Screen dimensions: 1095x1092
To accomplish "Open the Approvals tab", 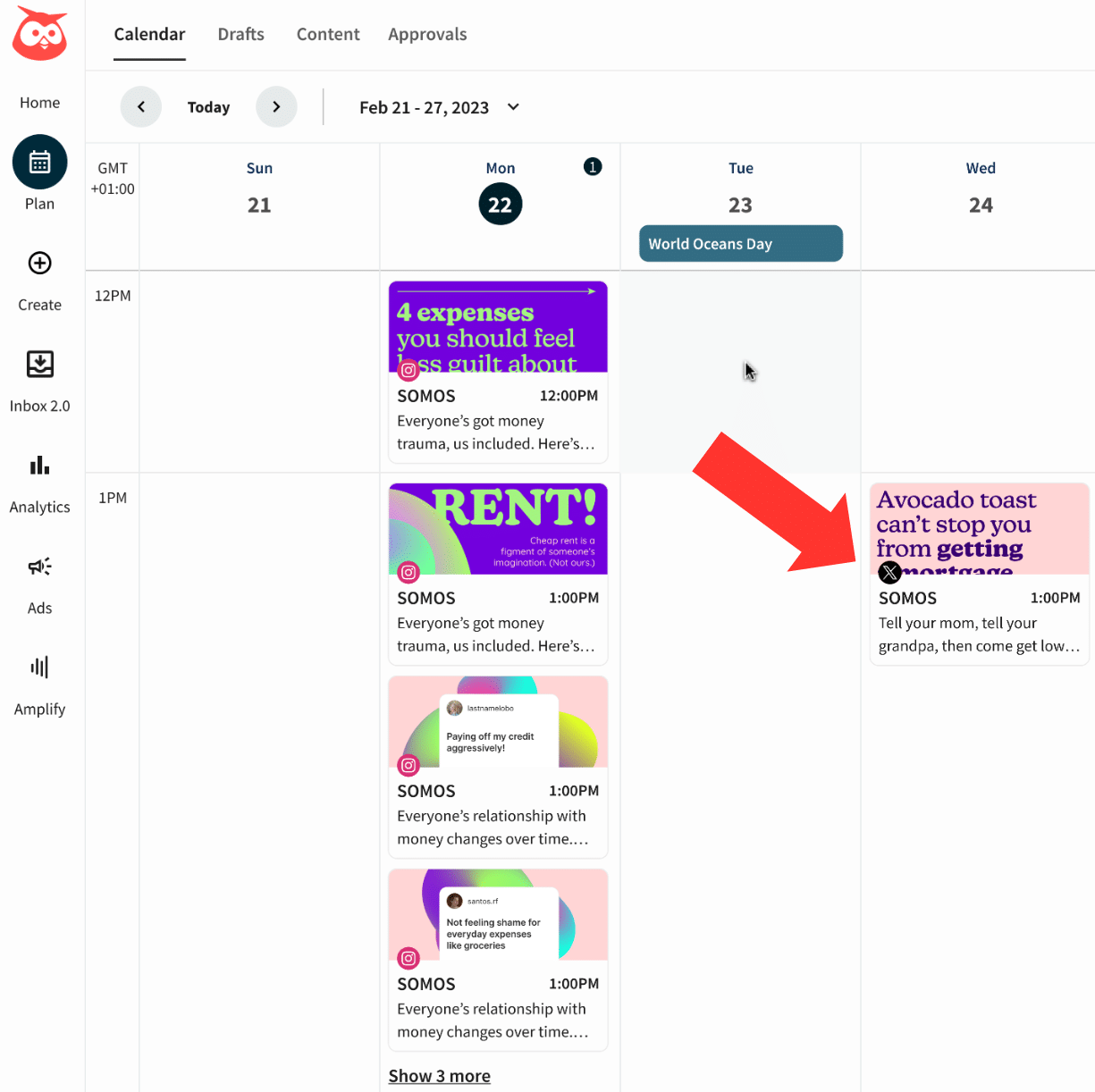I will 427,34.
